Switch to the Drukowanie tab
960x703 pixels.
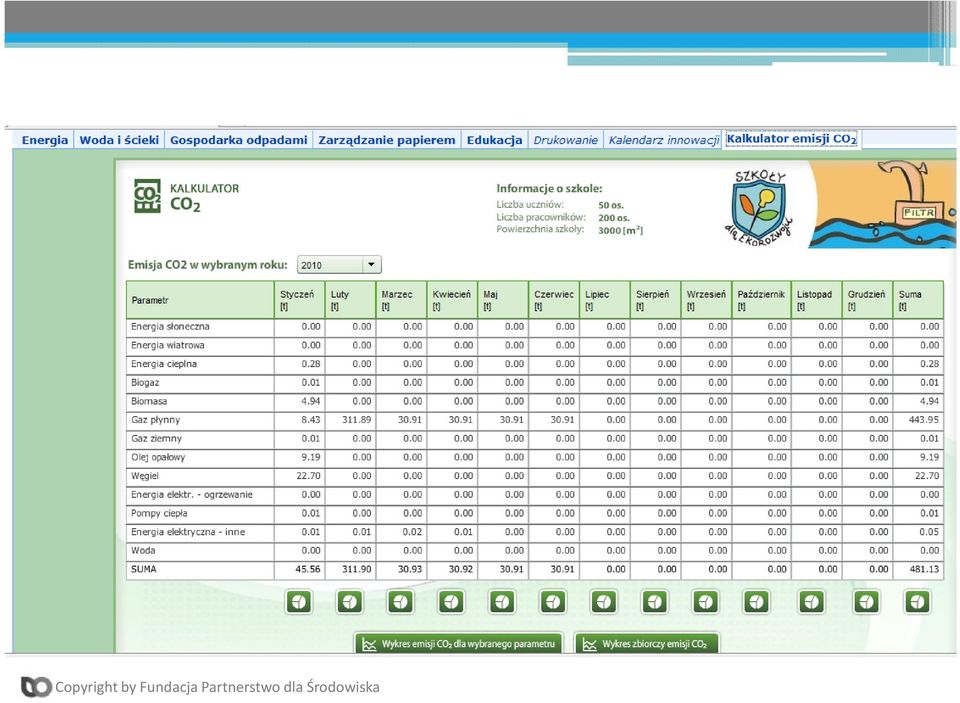point(566,140)
